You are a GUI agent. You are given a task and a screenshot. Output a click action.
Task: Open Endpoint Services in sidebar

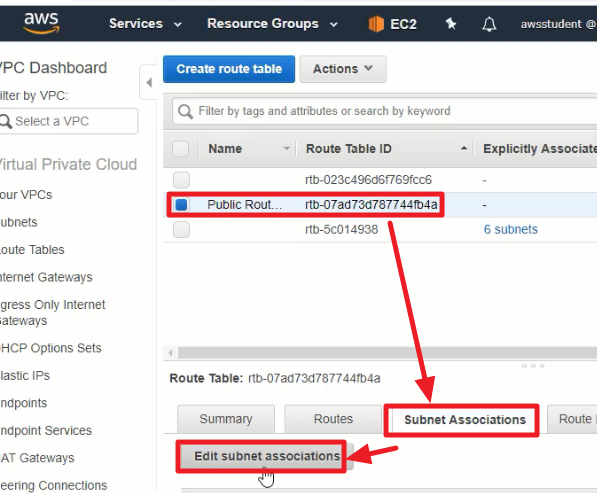click(x=46, y=431)
